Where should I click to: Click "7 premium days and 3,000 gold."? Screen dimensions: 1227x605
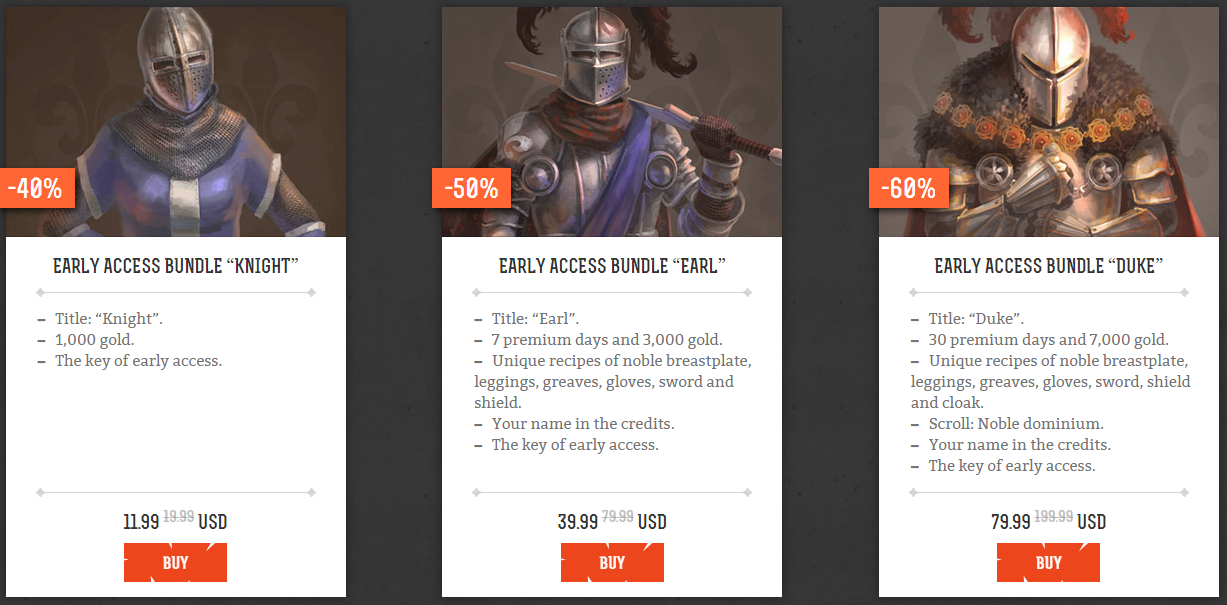pos(606,340)
